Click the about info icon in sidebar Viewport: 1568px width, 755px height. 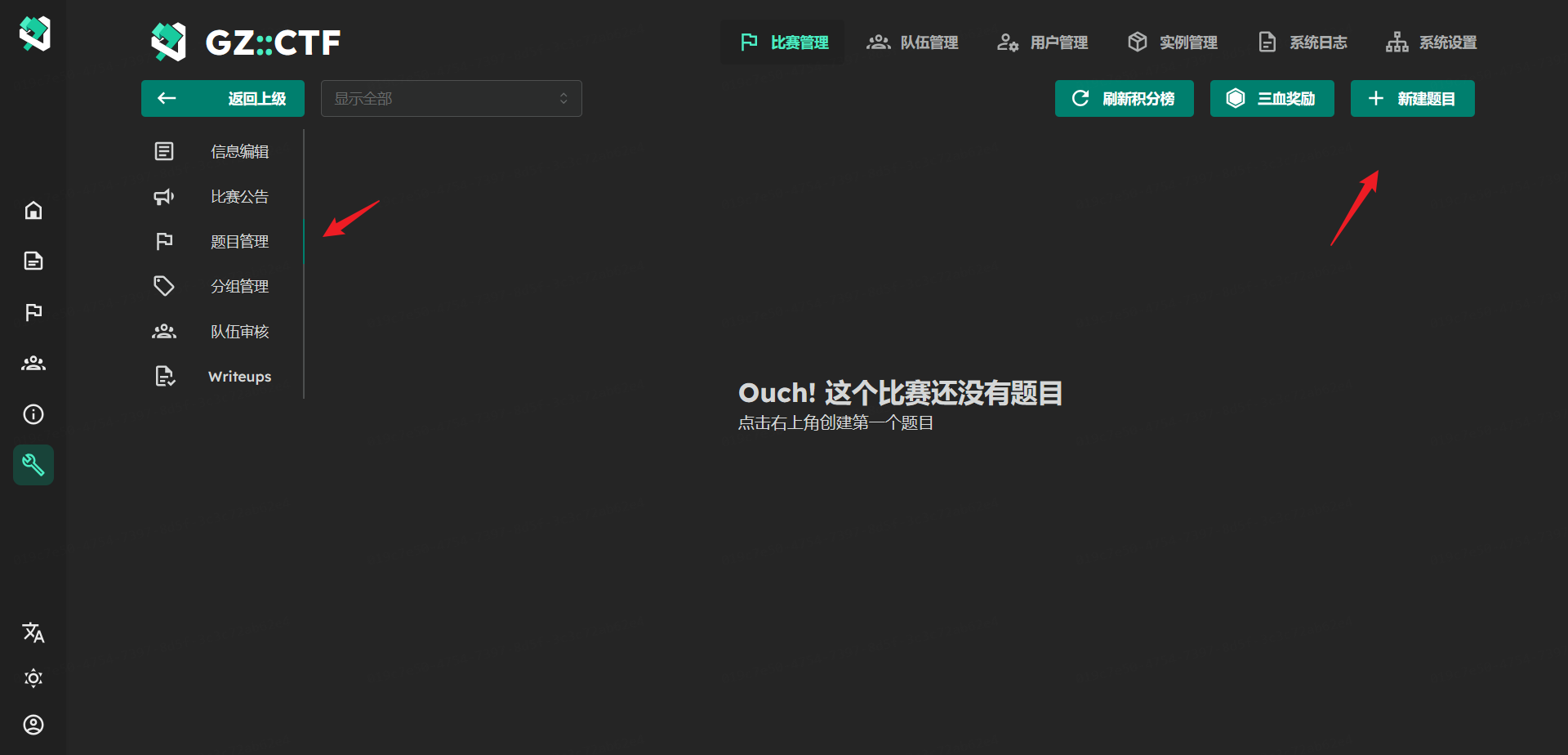pyautogui.click(x=33, y=414)
